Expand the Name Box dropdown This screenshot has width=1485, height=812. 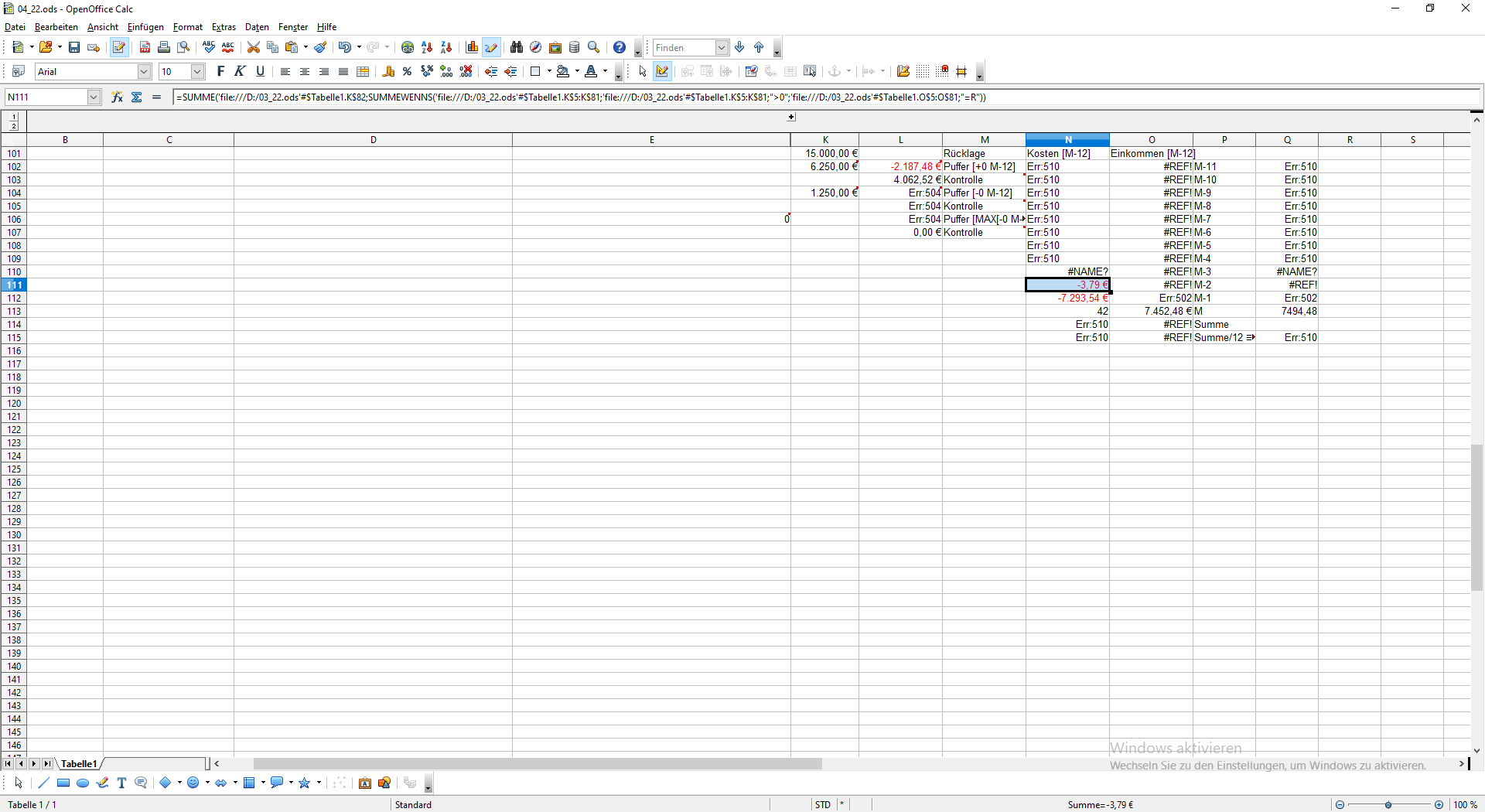click(94, 97)
